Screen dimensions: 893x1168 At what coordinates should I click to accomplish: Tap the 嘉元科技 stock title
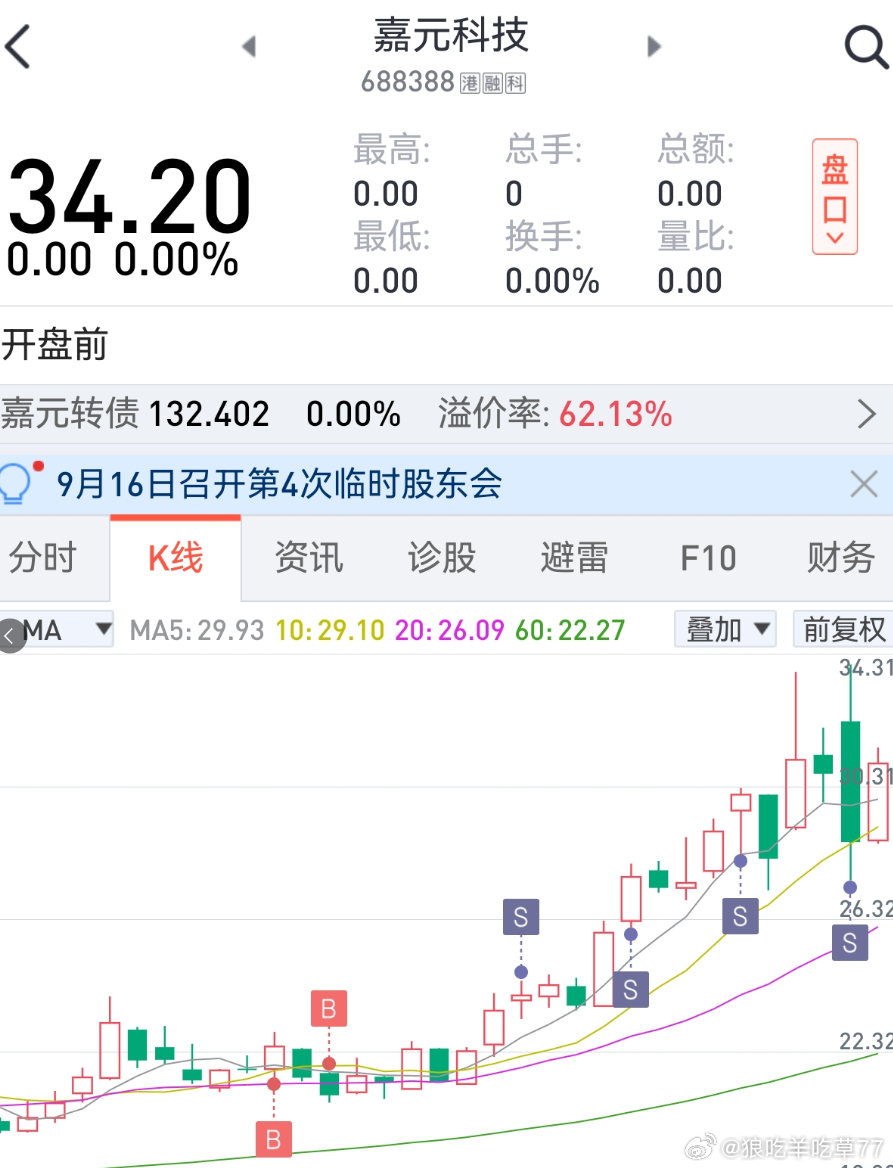pyautogui.click(x=451, y=35)
